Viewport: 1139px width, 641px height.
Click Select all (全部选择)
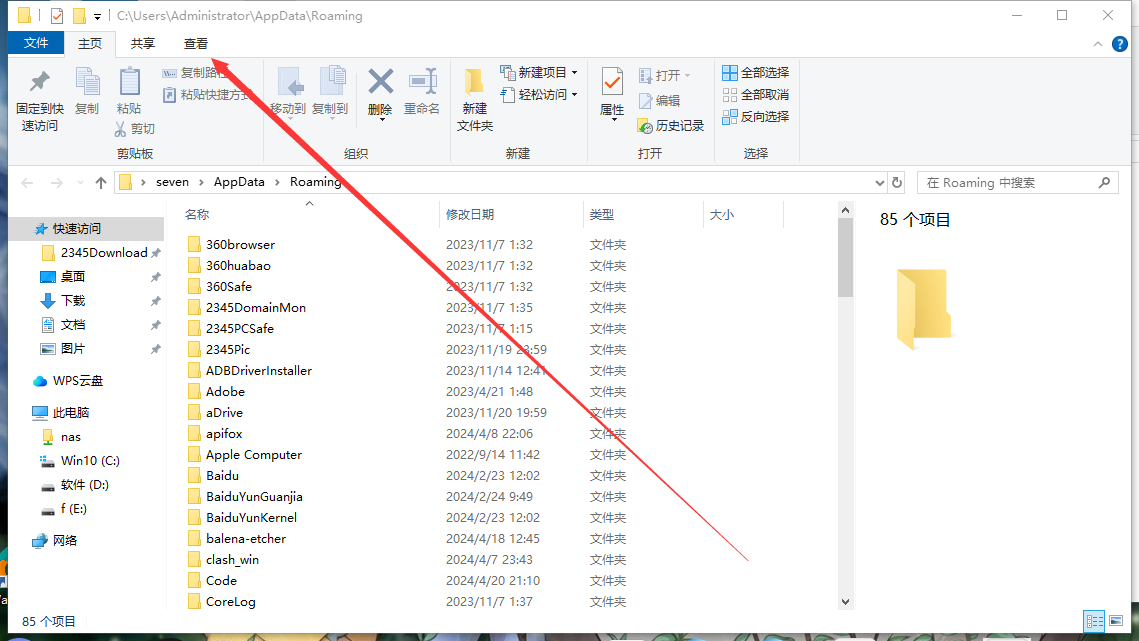pos(755,73)
